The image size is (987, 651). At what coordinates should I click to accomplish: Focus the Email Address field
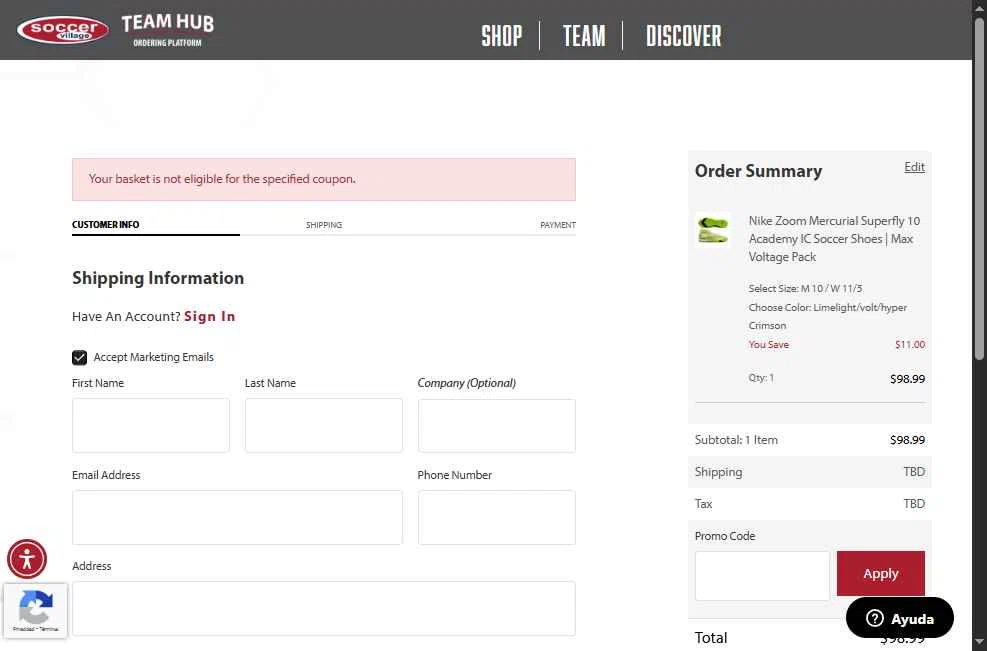(x=237, y=518)
